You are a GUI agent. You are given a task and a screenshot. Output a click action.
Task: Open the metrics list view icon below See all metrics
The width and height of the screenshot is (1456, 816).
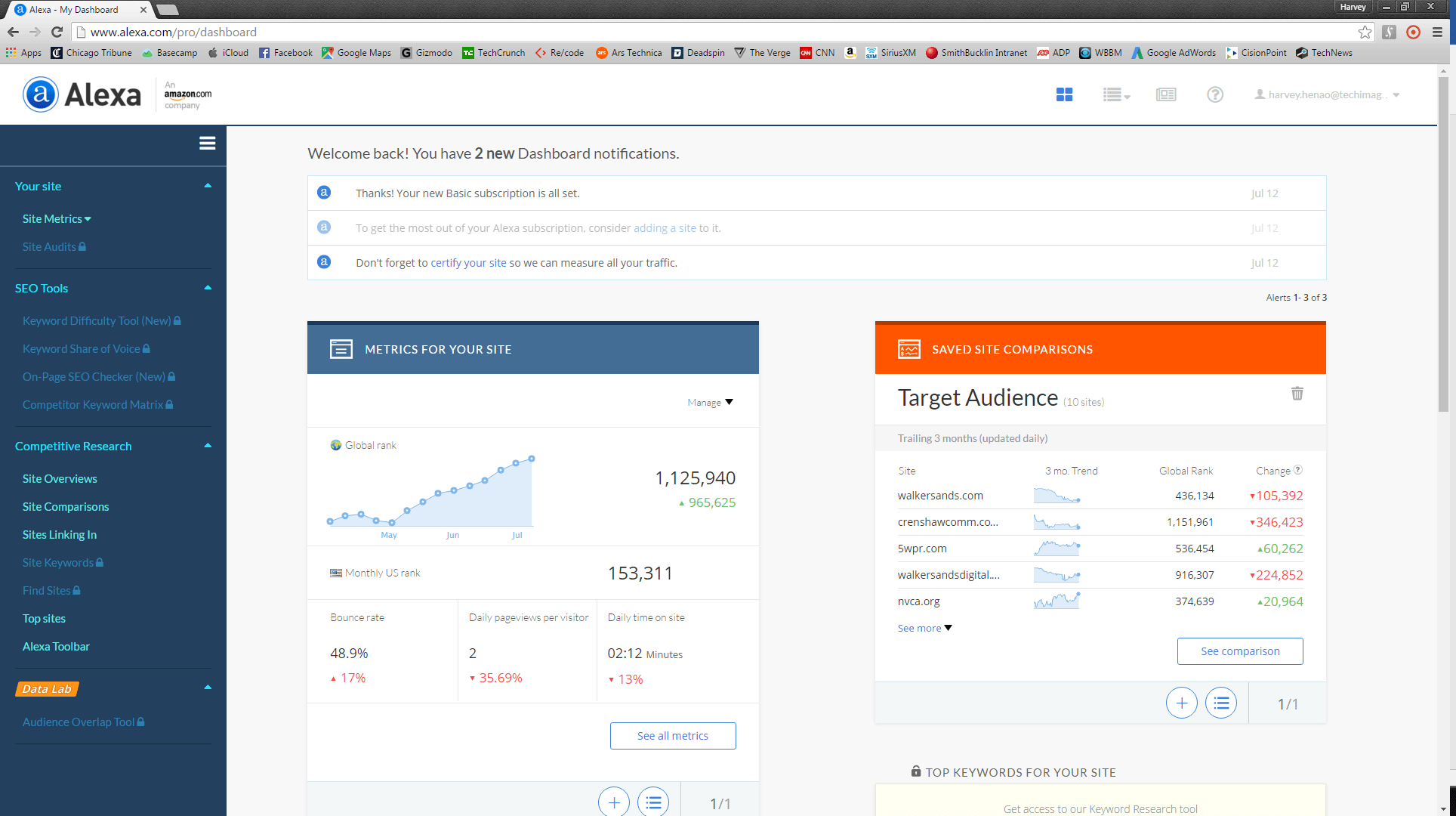[653, 802]
